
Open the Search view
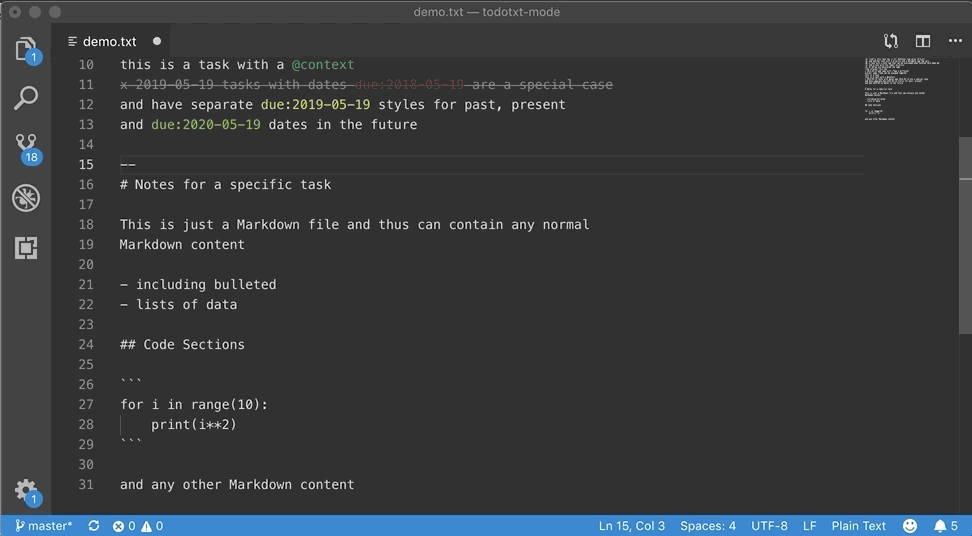coord(25,97)
